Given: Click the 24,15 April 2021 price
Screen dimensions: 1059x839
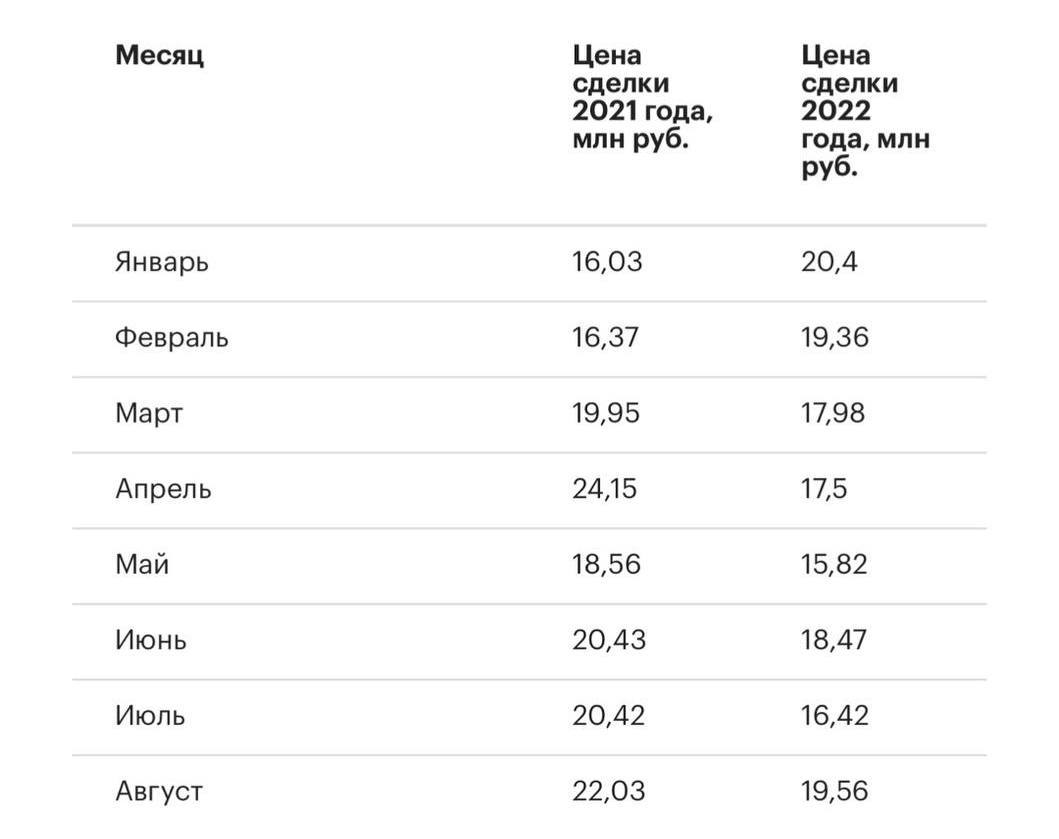Looking at the screenshot, I should tap(604, 489).
